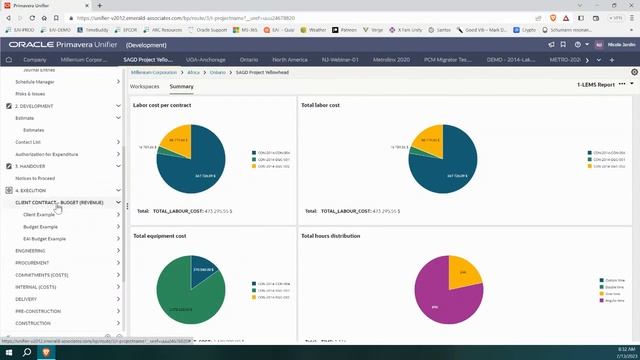Open the North America workspace tab

pos(290,60)
